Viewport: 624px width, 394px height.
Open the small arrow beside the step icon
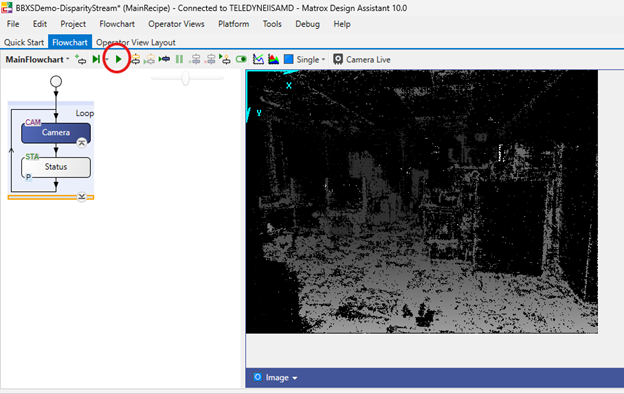(x=107, y=59)
